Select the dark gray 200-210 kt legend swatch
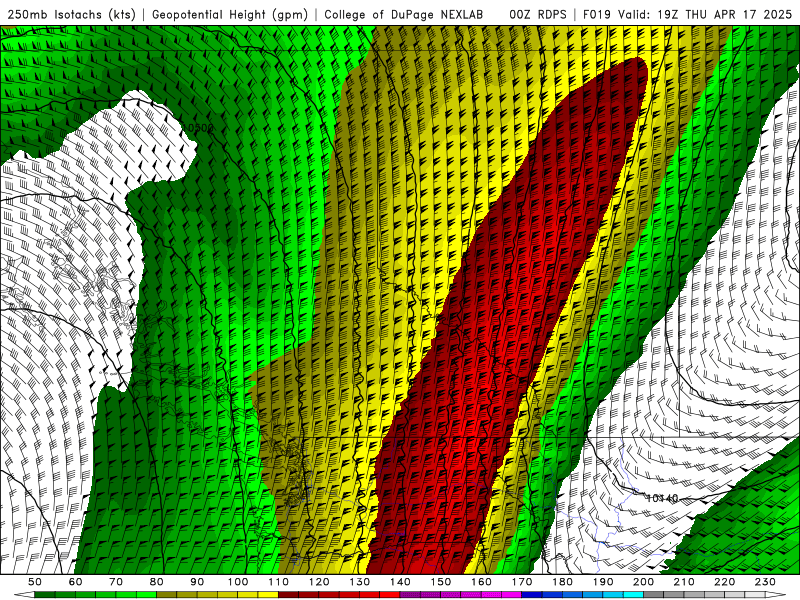The width and height of the screenshot is (800, 600). click(654, 594)
